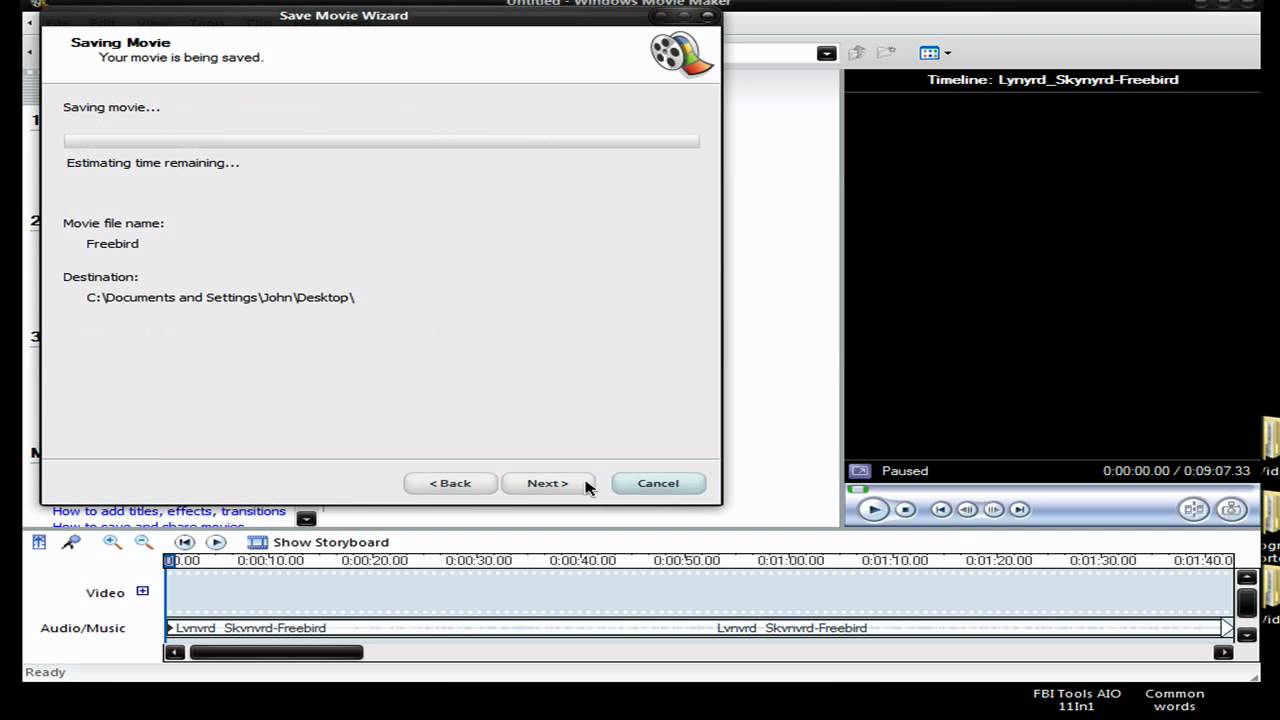This screenshot has width=1280, height=720.
Task: Click the timeline vertical scroll up arrow
Action: [1247, 577]
